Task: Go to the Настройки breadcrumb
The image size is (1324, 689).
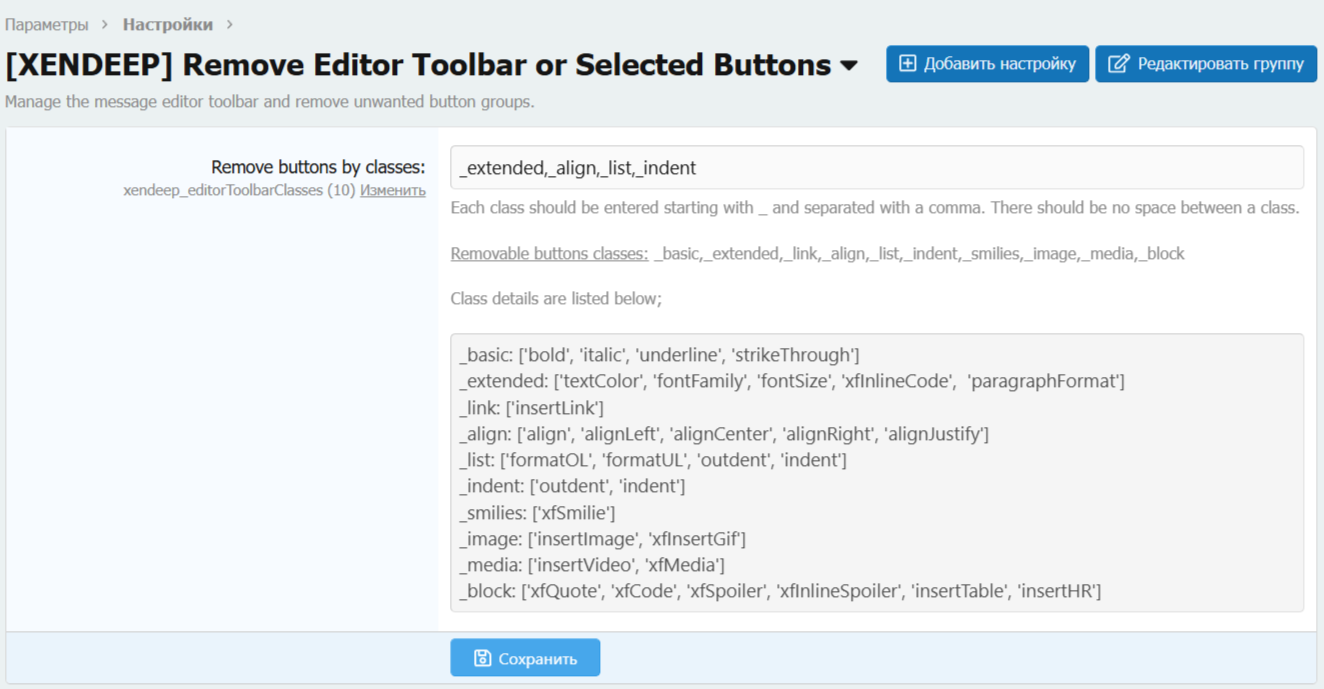Action: coord(167,24)
